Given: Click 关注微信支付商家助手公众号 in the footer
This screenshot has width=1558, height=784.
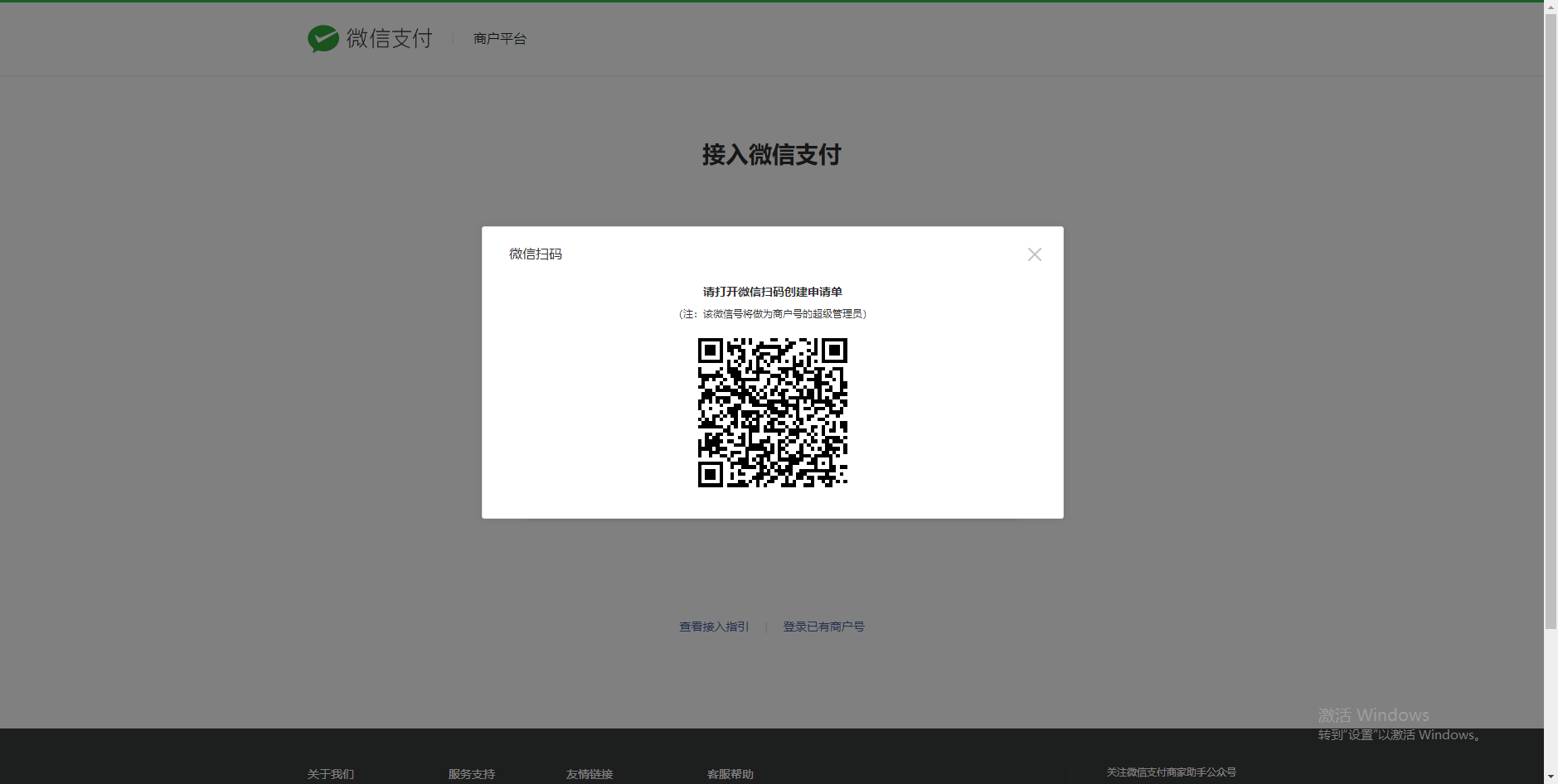Looking at the screenshot, I should (1172, 772).
